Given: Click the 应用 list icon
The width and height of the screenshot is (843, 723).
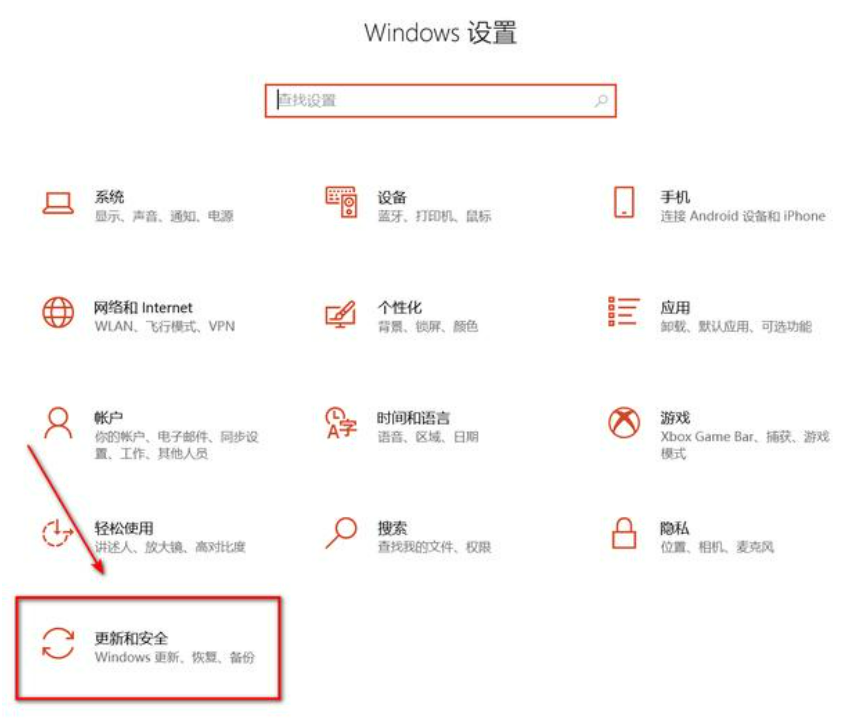Looking at the screenshot, I should click(624, 311).
